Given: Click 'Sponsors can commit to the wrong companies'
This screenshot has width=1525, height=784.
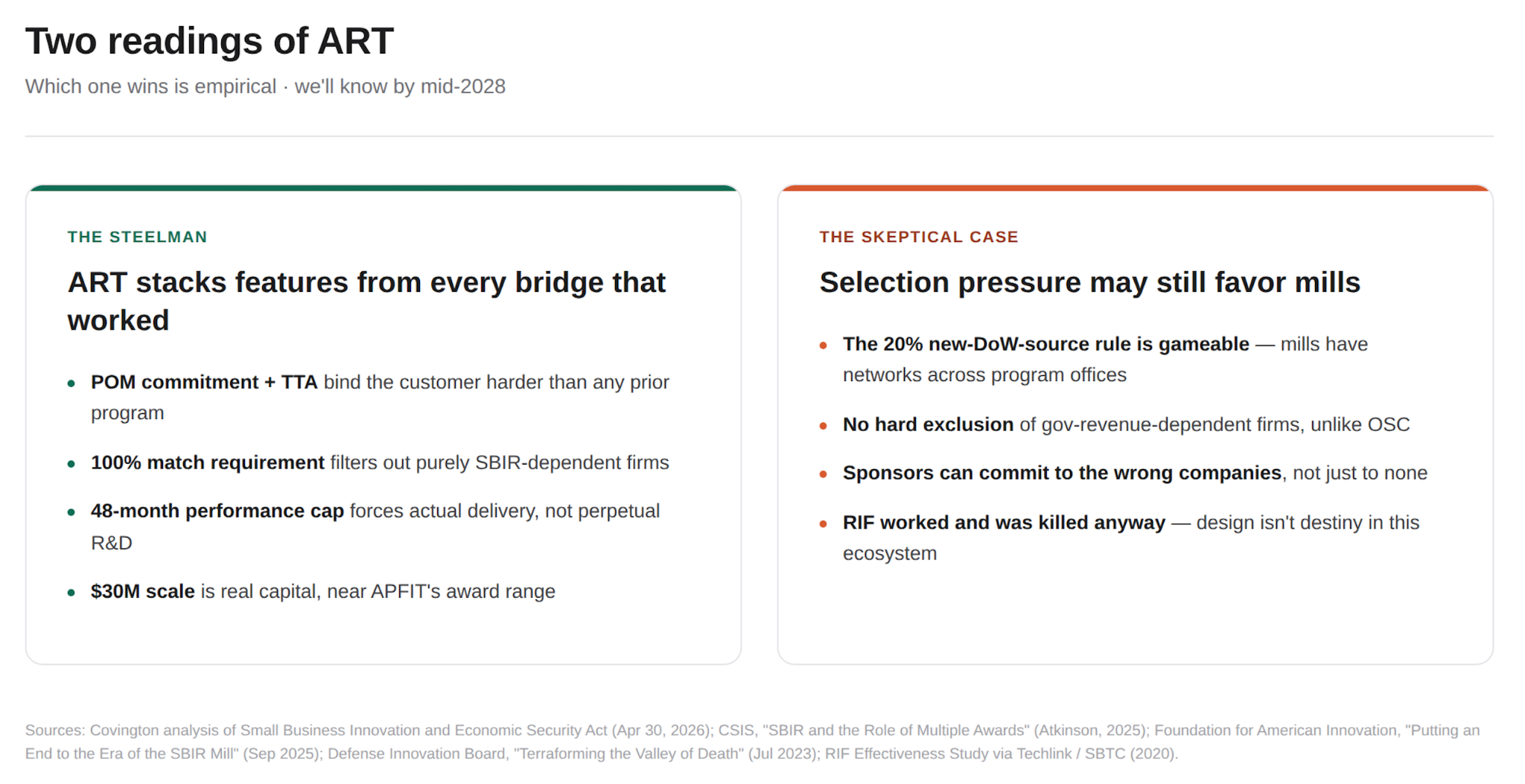Looking at the screenshot, I should 1062,473.
